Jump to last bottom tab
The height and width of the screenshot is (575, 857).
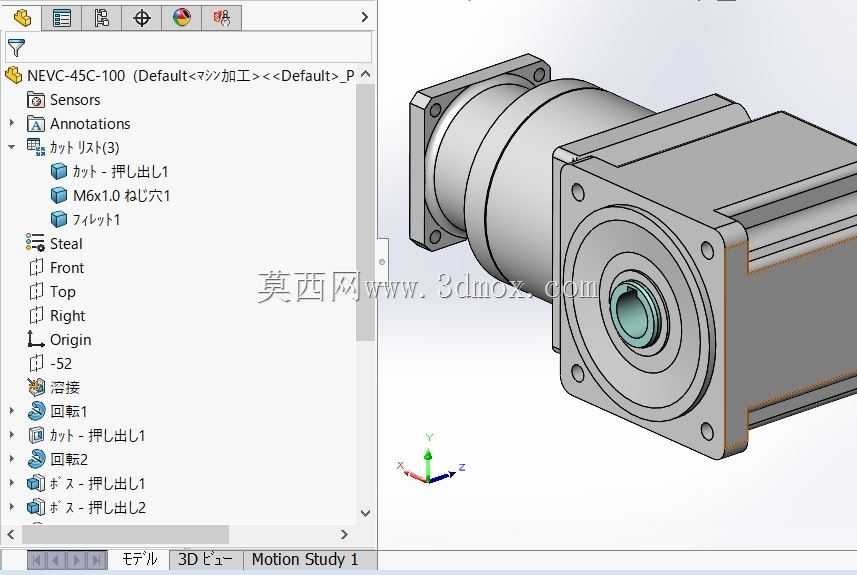pos(96,560)
